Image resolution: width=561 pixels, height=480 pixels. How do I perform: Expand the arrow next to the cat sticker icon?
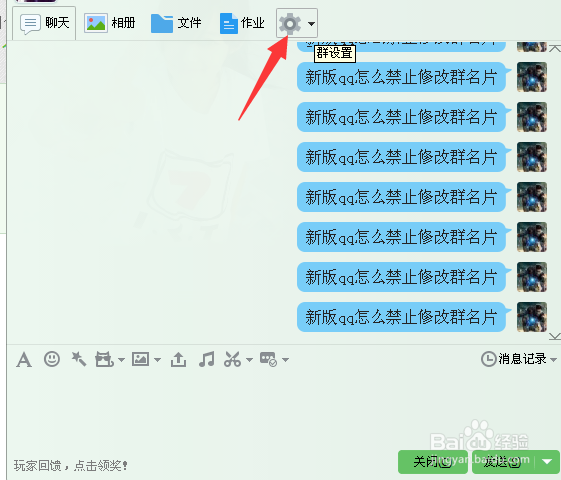121,360
